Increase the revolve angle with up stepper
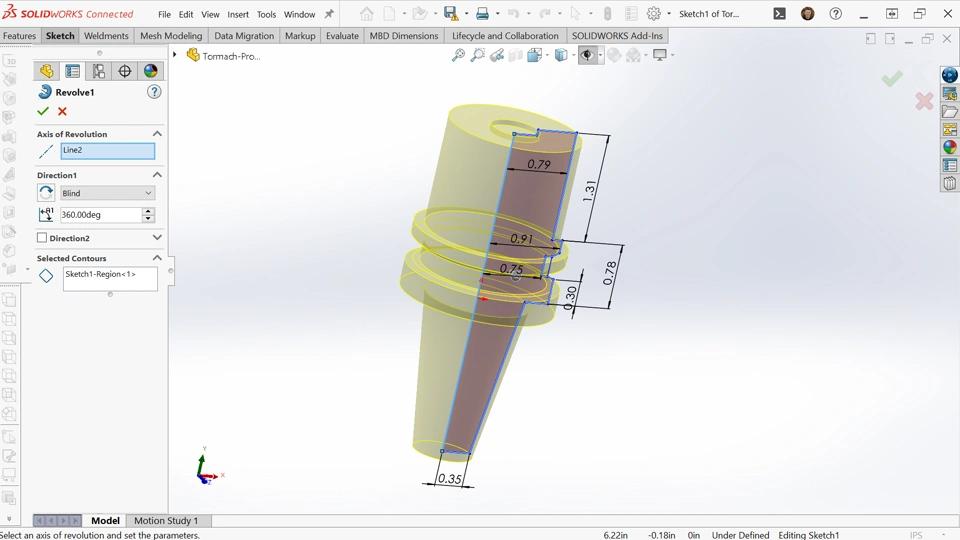Viewport: 960px width, 540px height. 148,211
